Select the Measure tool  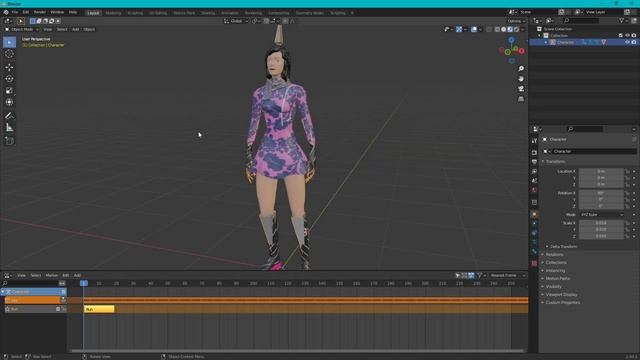tap(9, 128)
